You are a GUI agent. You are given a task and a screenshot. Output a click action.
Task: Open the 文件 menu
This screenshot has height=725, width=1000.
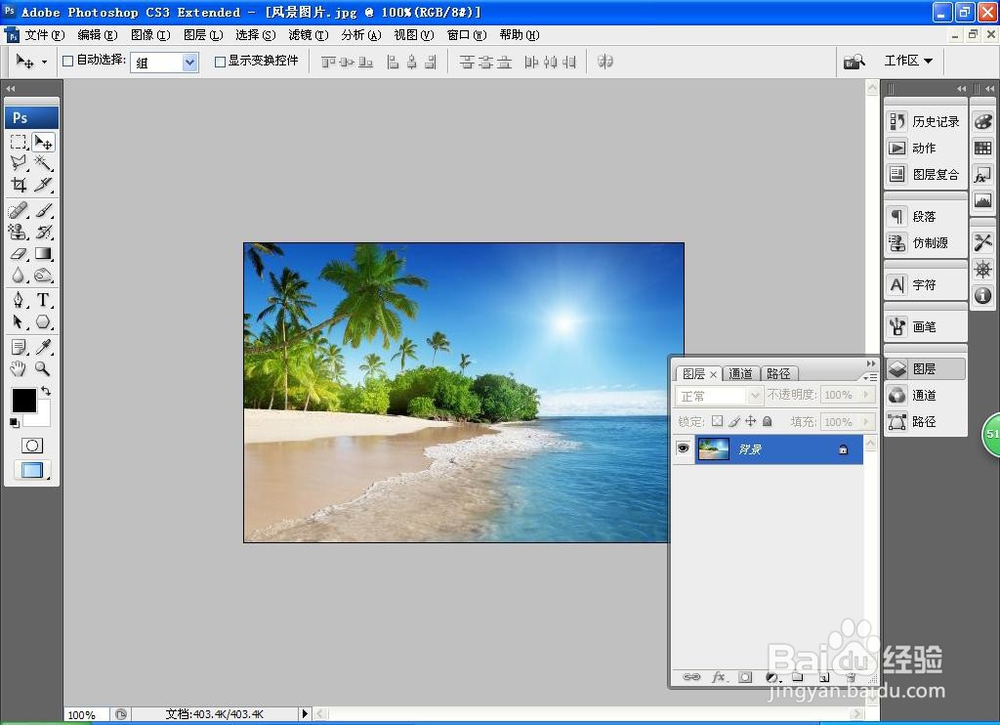pos(45,35)
